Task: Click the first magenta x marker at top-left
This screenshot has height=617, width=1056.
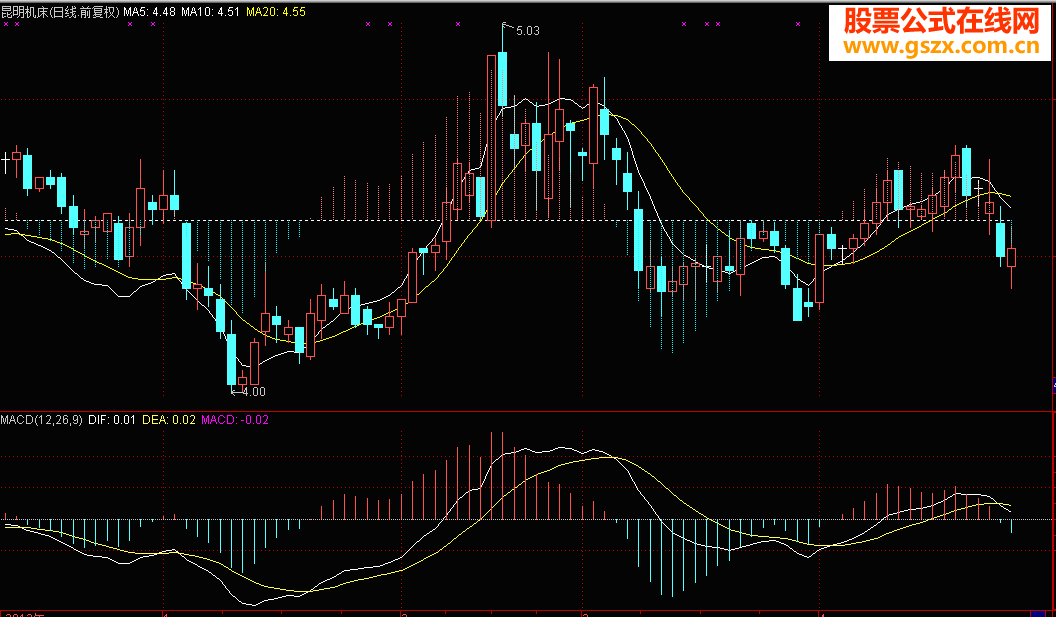Action: pos(6,24)
